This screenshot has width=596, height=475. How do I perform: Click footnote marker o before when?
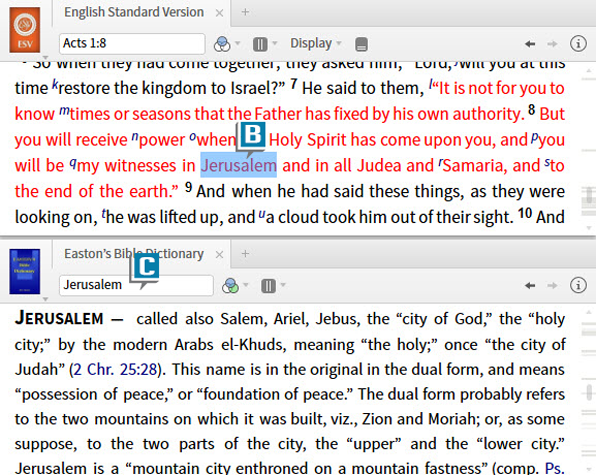point(193,137)
